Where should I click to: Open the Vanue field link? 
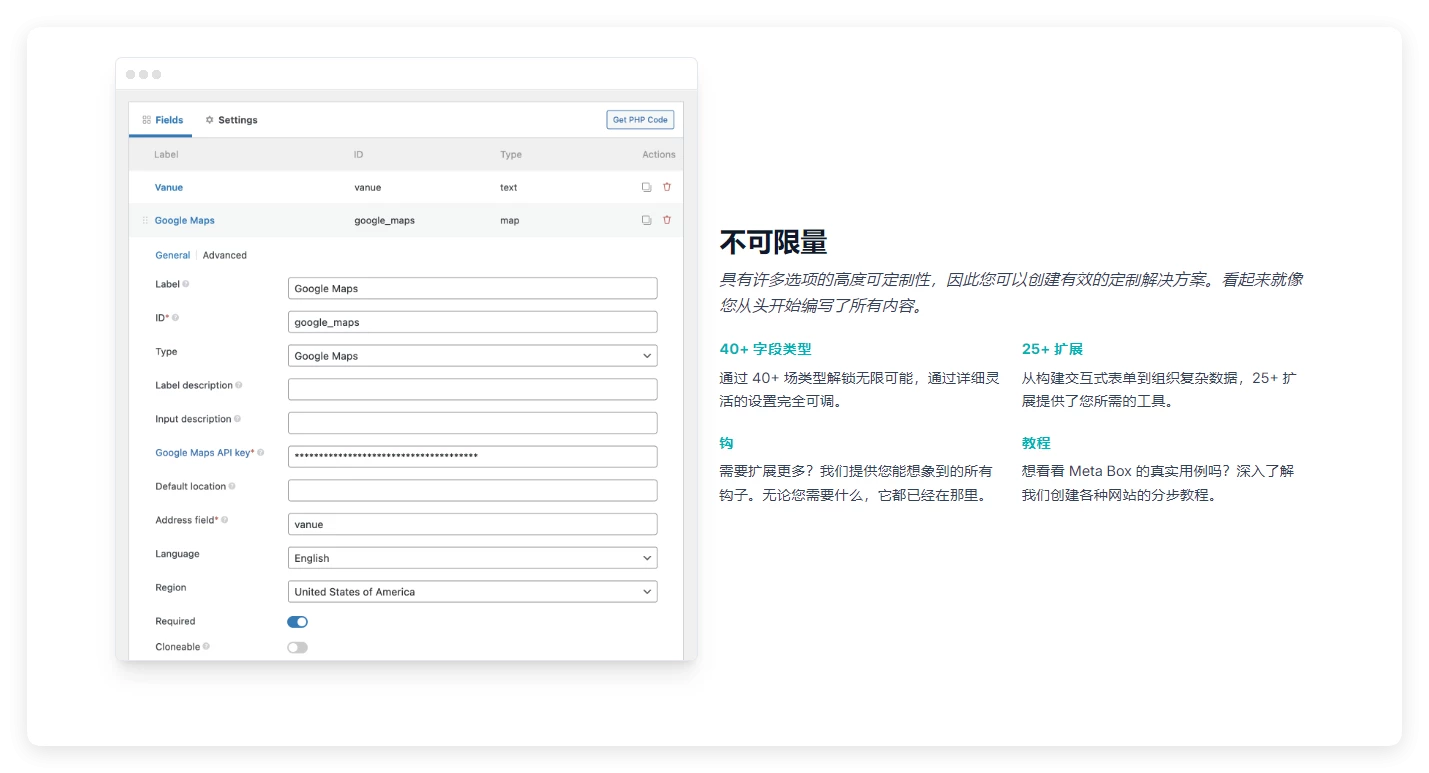click(168, 187)
